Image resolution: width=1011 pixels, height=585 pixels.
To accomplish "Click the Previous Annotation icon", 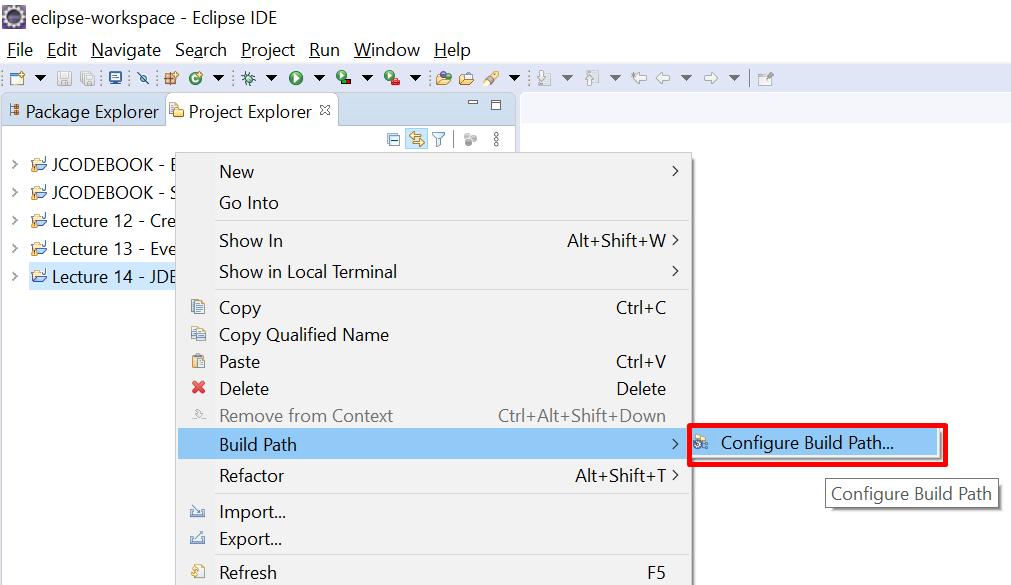I will [591, 79].
